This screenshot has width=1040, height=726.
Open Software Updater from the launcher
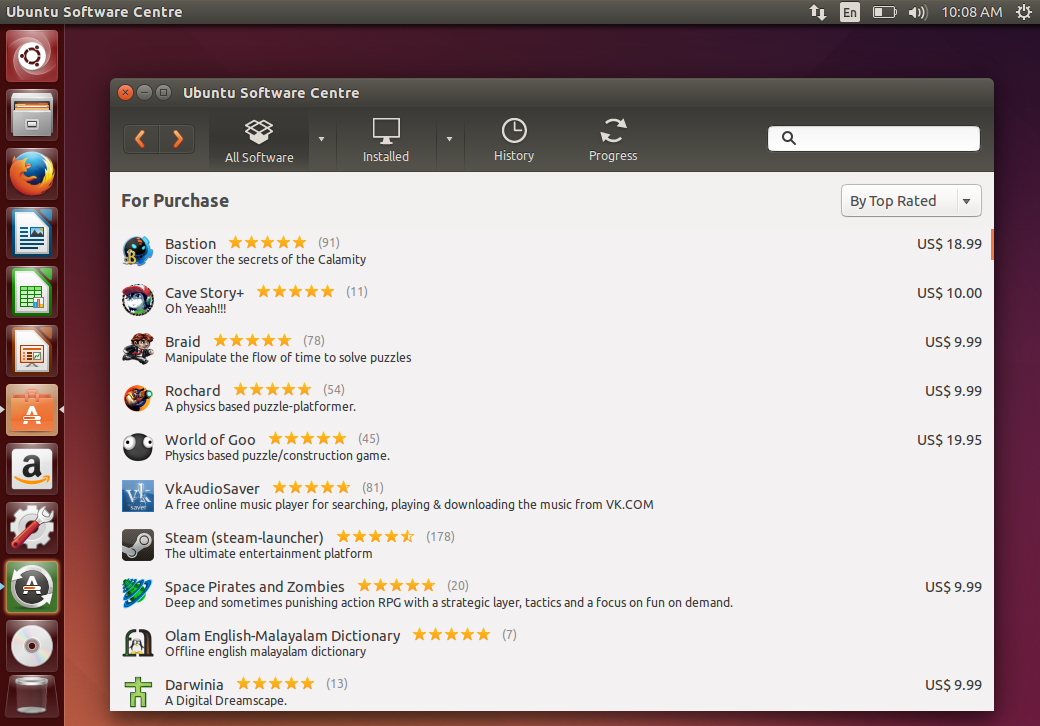32,587
